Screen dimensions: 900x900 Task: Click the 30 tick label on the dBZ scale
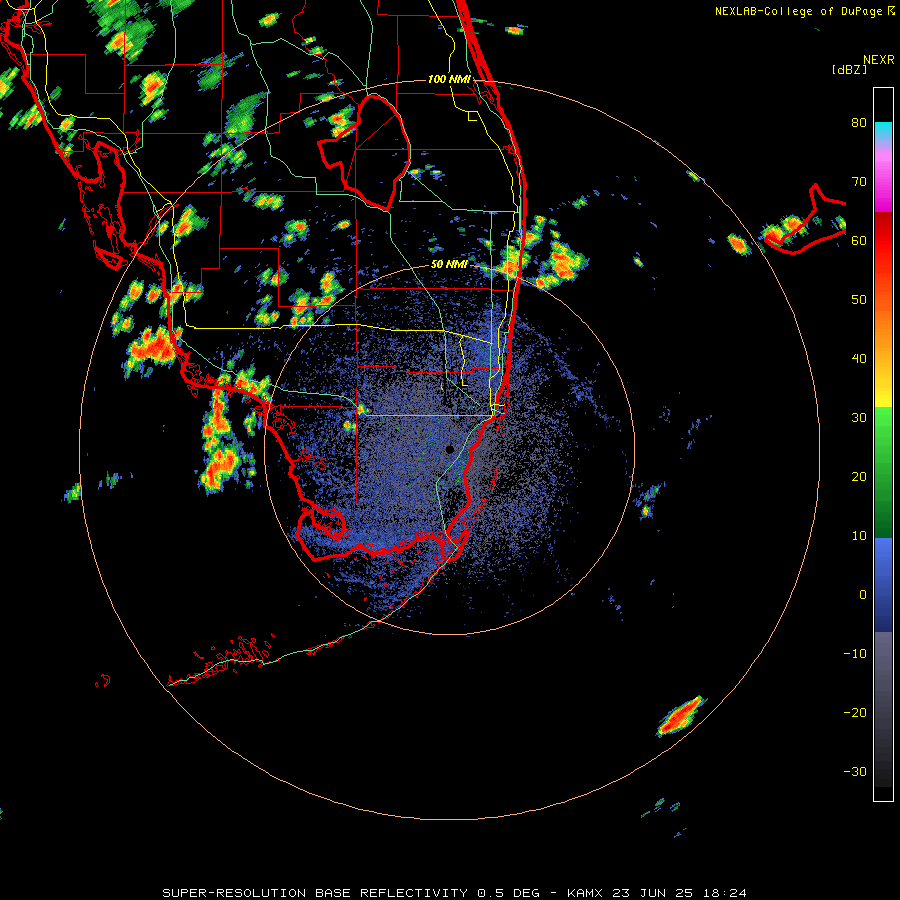pyautogui.click(x=859, y=418)
